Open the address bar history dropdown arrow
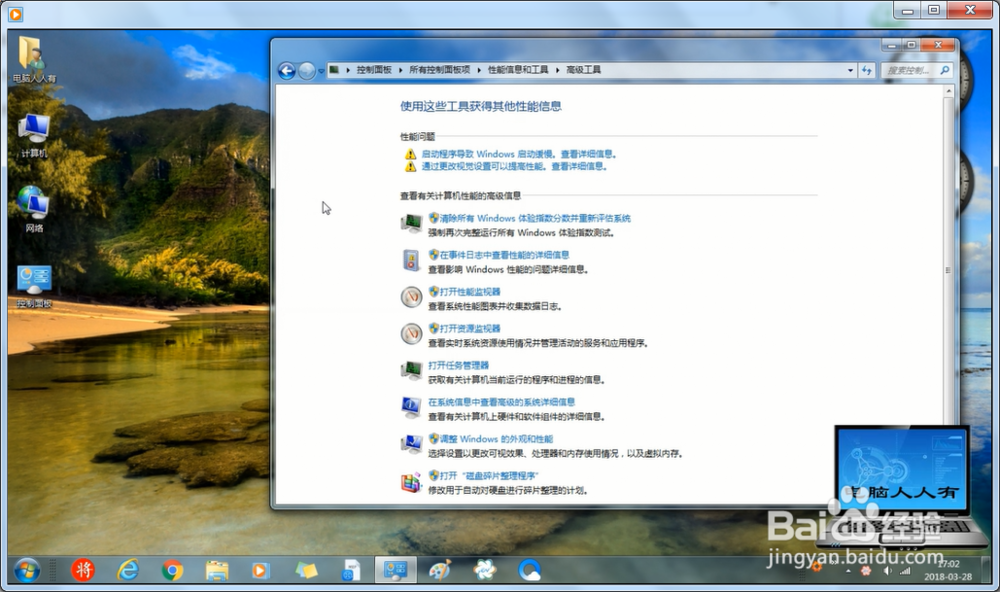1000x592 pixels. click(x=850, y=70)
